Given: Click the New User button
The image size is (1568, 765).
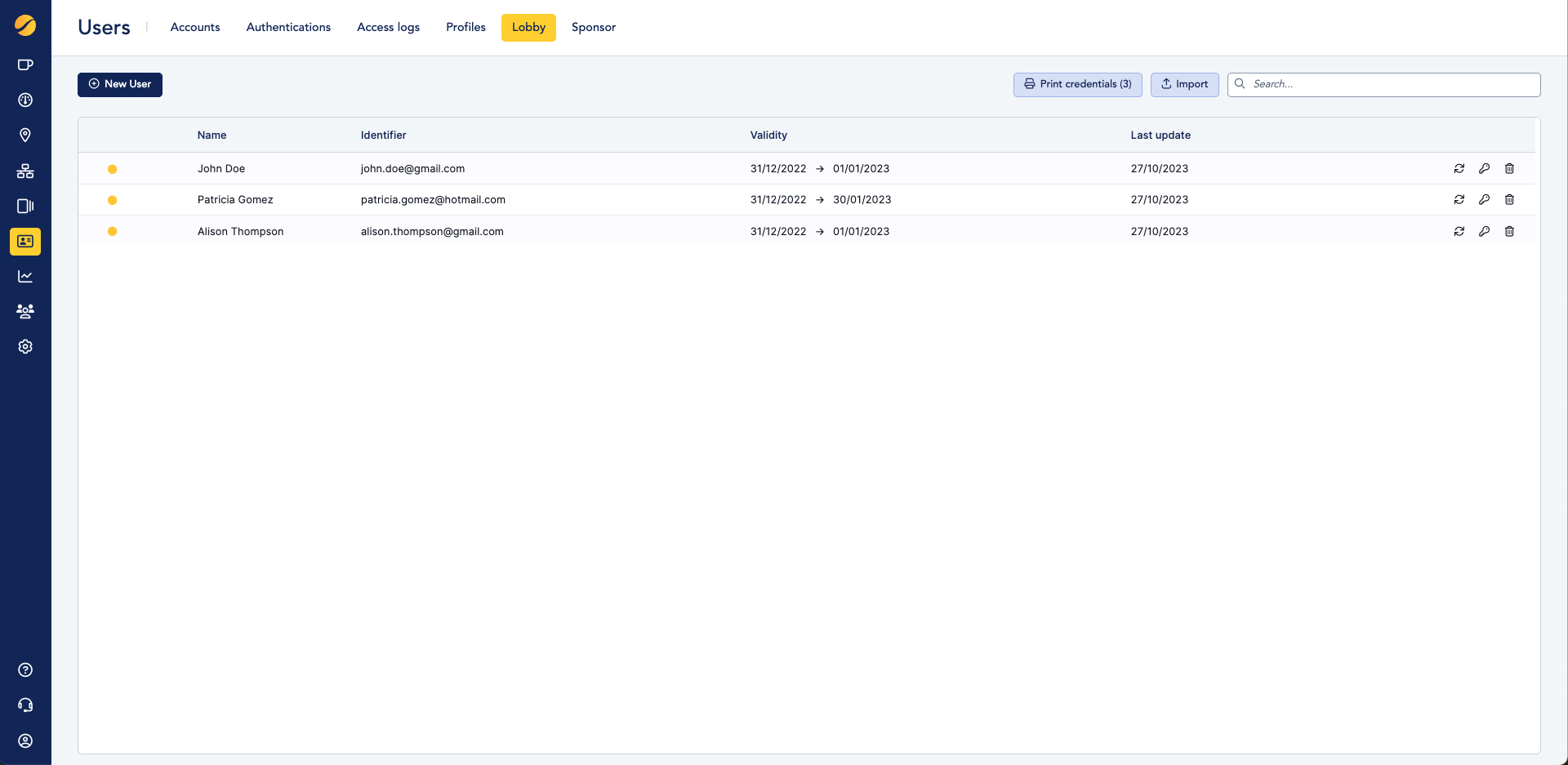Looking at the screenshot, I should point(120,84).
